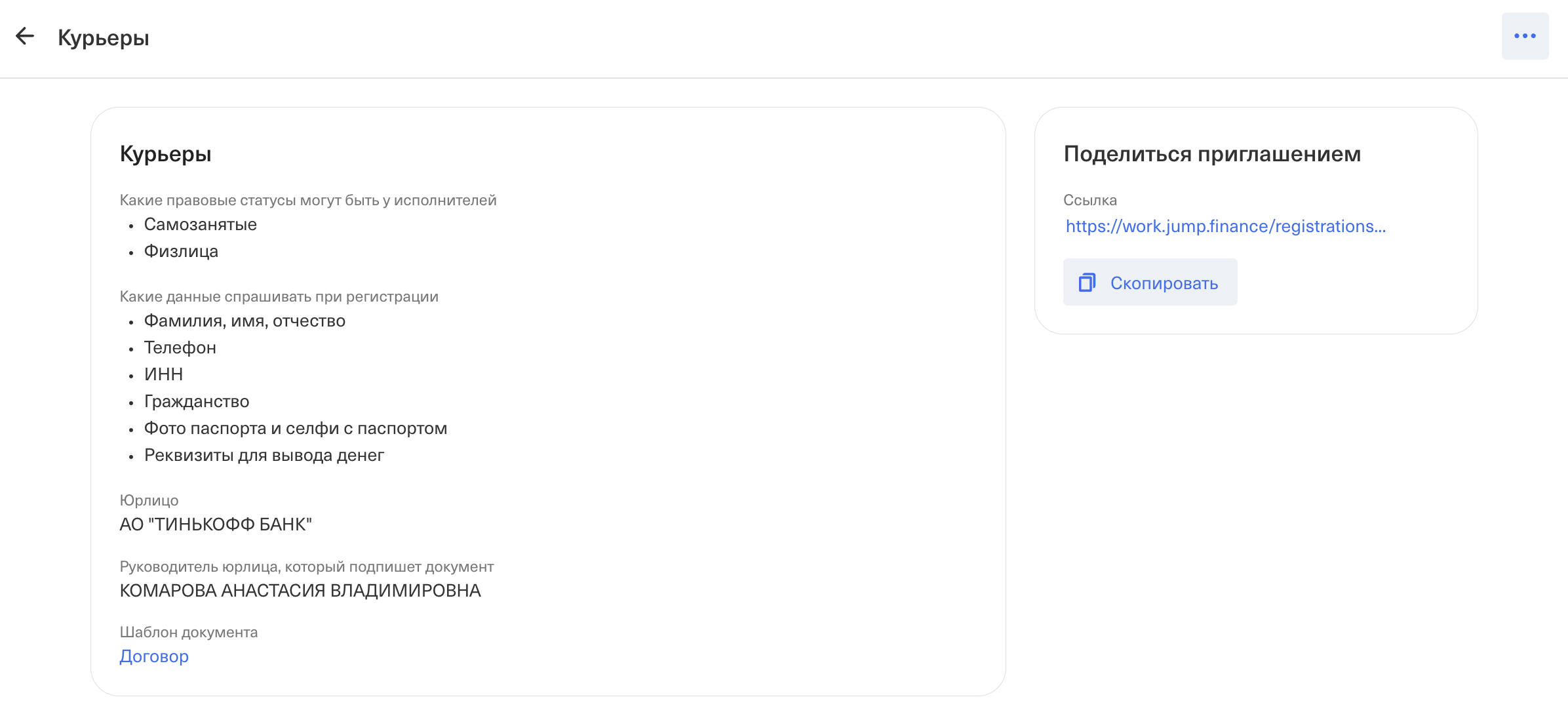Screen dimensions: 1568x712
Task: Click the Курьеры title in the top header
Action: tap(104, 38)
